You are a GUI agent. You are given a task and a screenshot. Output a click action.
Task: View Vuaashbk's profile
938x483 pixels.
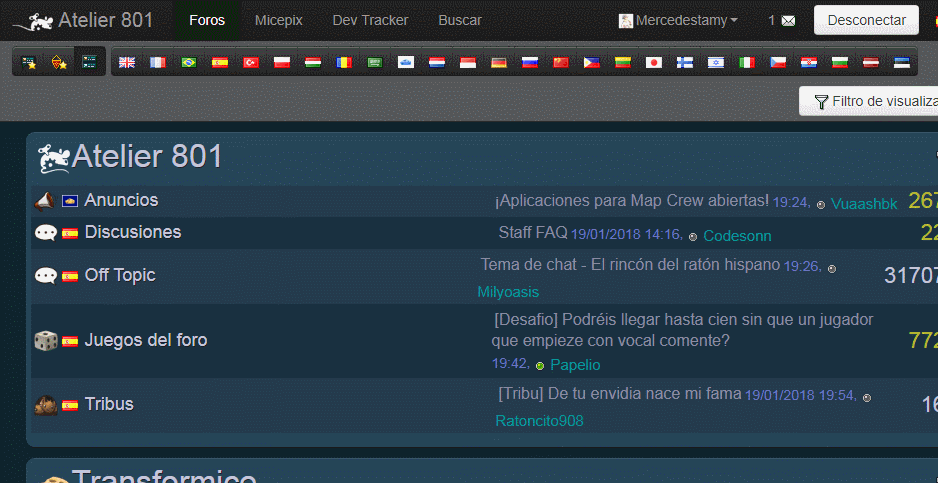(x=864, y=204)
